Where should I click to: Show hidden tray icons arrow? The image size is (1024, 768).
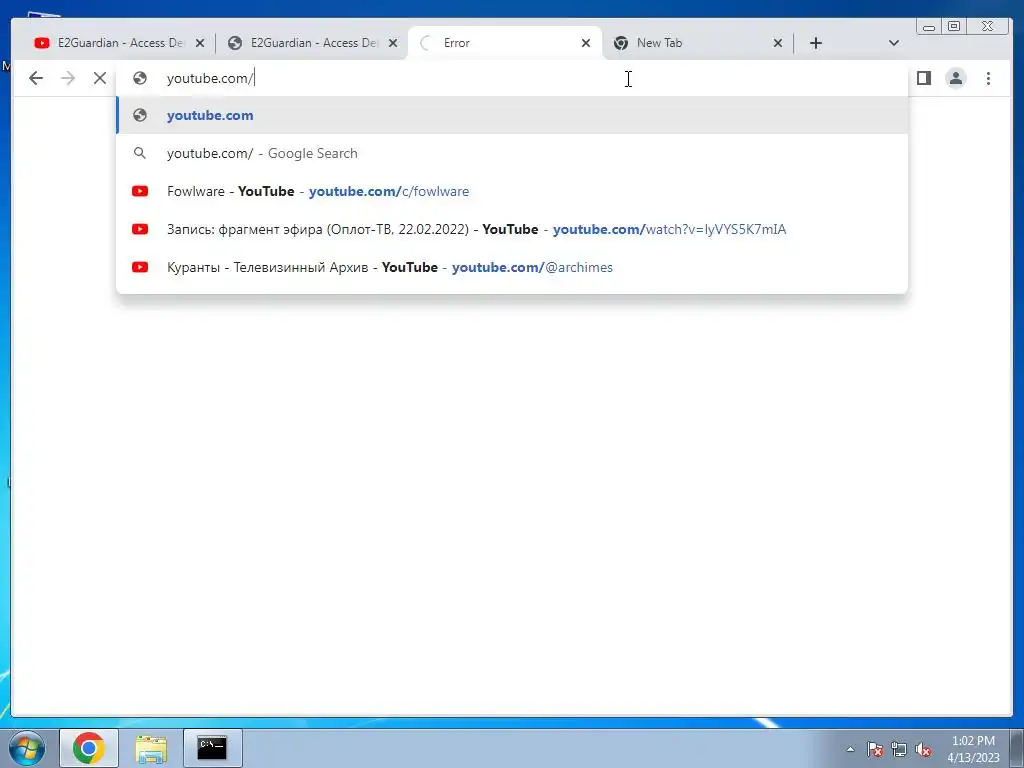click(850, 749)
